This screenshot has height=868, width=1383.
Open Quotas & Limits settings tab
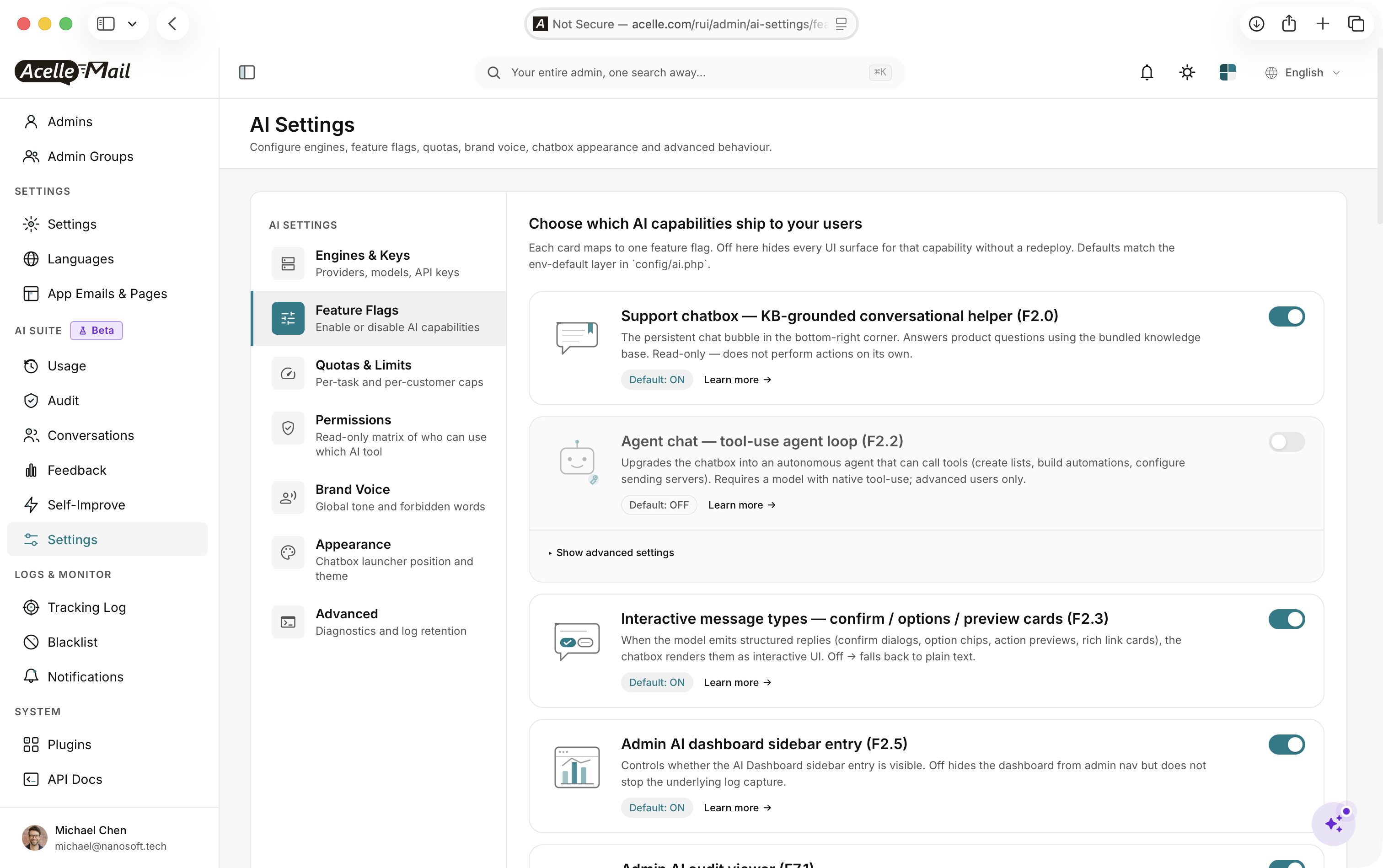pos(378,374)
